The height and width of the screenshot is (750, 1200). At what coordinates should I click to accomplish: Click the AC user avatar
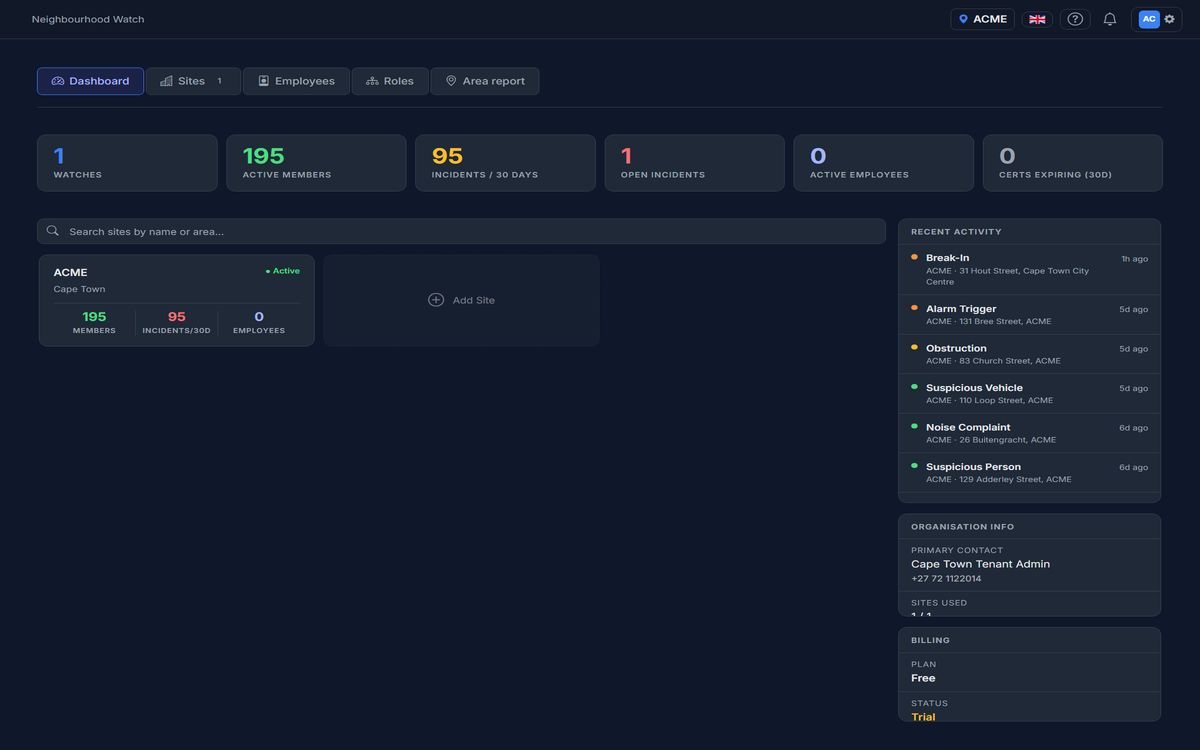coord(1149,19)
